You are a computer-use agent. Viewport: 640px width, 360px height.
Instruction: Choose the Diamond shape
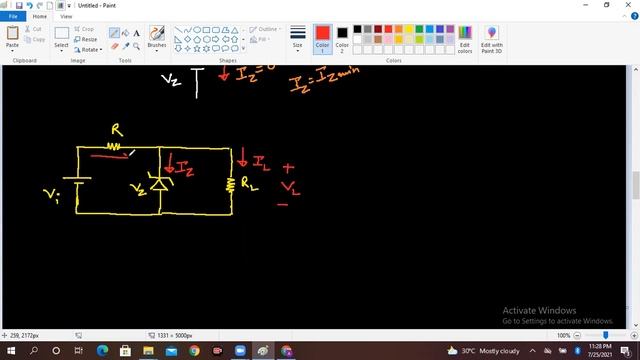[188, 40]
